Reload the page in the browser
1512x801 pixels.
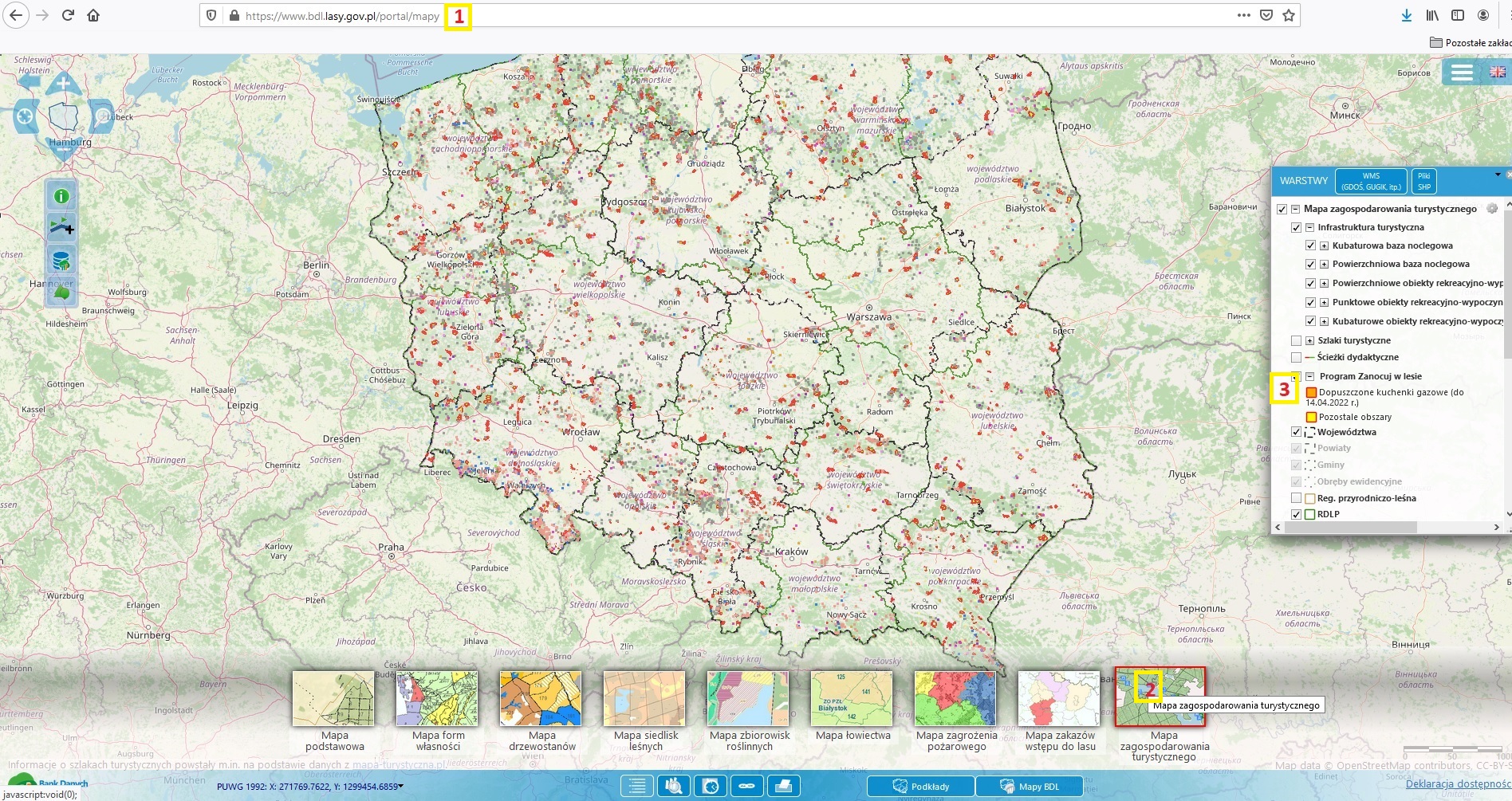pyautogui.click(x=68, y=15)
